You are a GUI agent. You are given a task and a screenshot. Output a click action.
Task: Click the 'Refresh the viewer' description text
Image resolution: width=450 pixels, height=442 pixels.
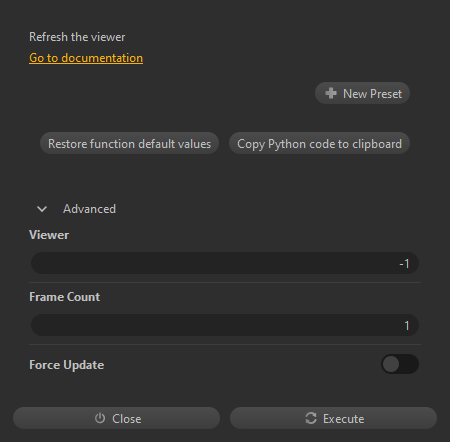(77, 37)
